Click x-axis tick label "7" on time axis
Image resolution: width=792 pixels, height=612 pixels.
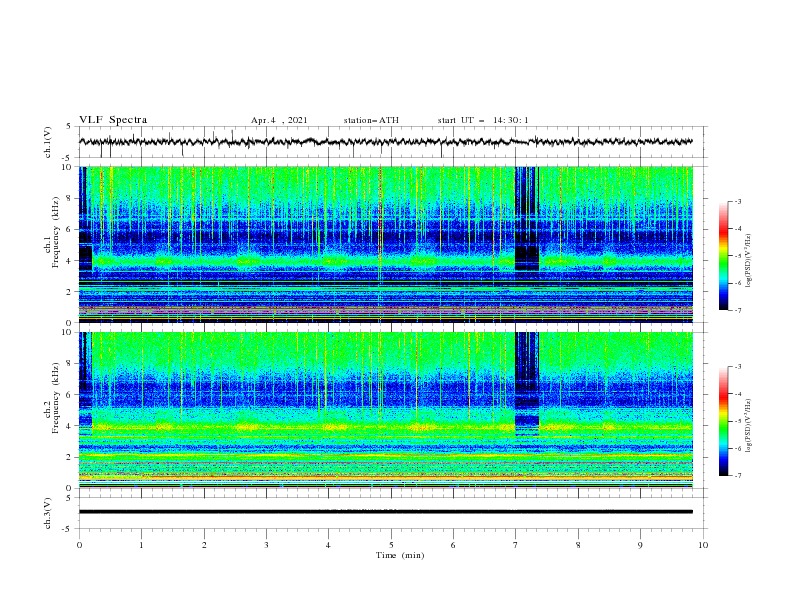click(x=516, y=545)
